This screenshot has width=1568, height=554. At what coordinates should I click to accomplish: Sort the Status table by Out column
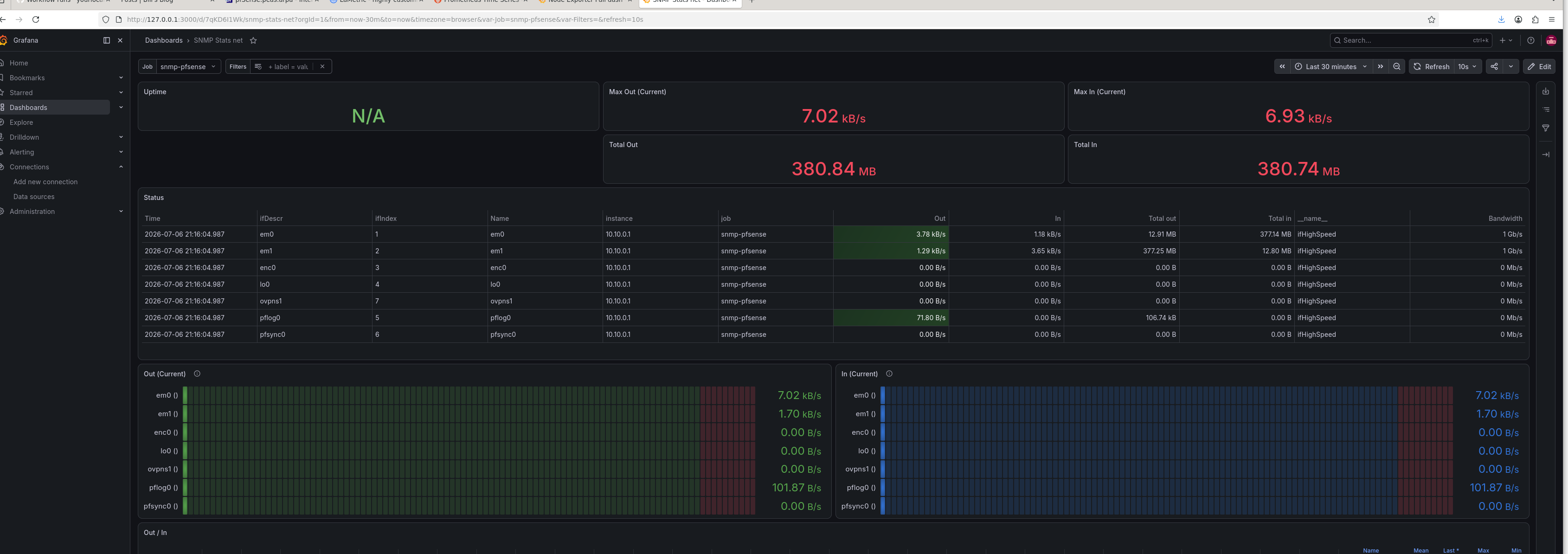pos(940,219)
